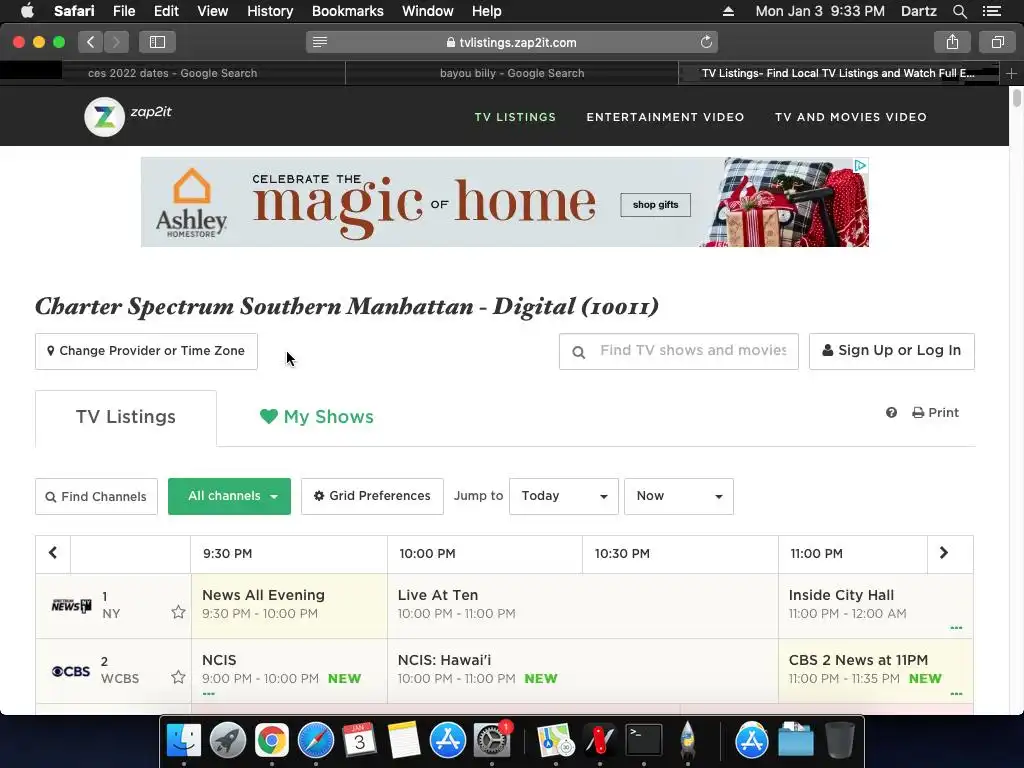Toggle Safari sidebar button

pos(157,42)
